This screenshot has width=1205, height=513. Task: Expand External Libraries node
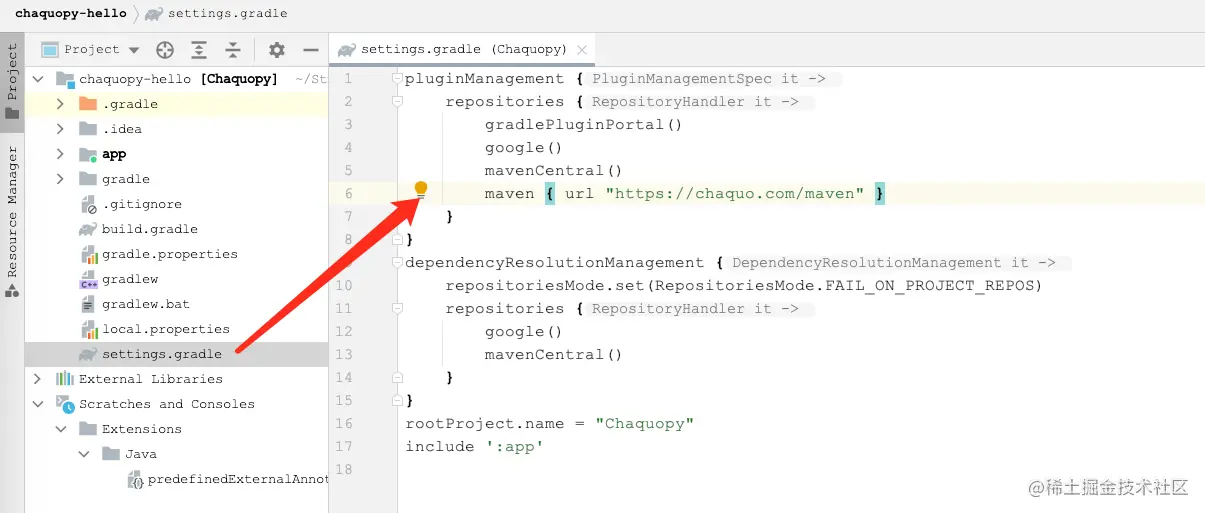(x=38, y=379)
